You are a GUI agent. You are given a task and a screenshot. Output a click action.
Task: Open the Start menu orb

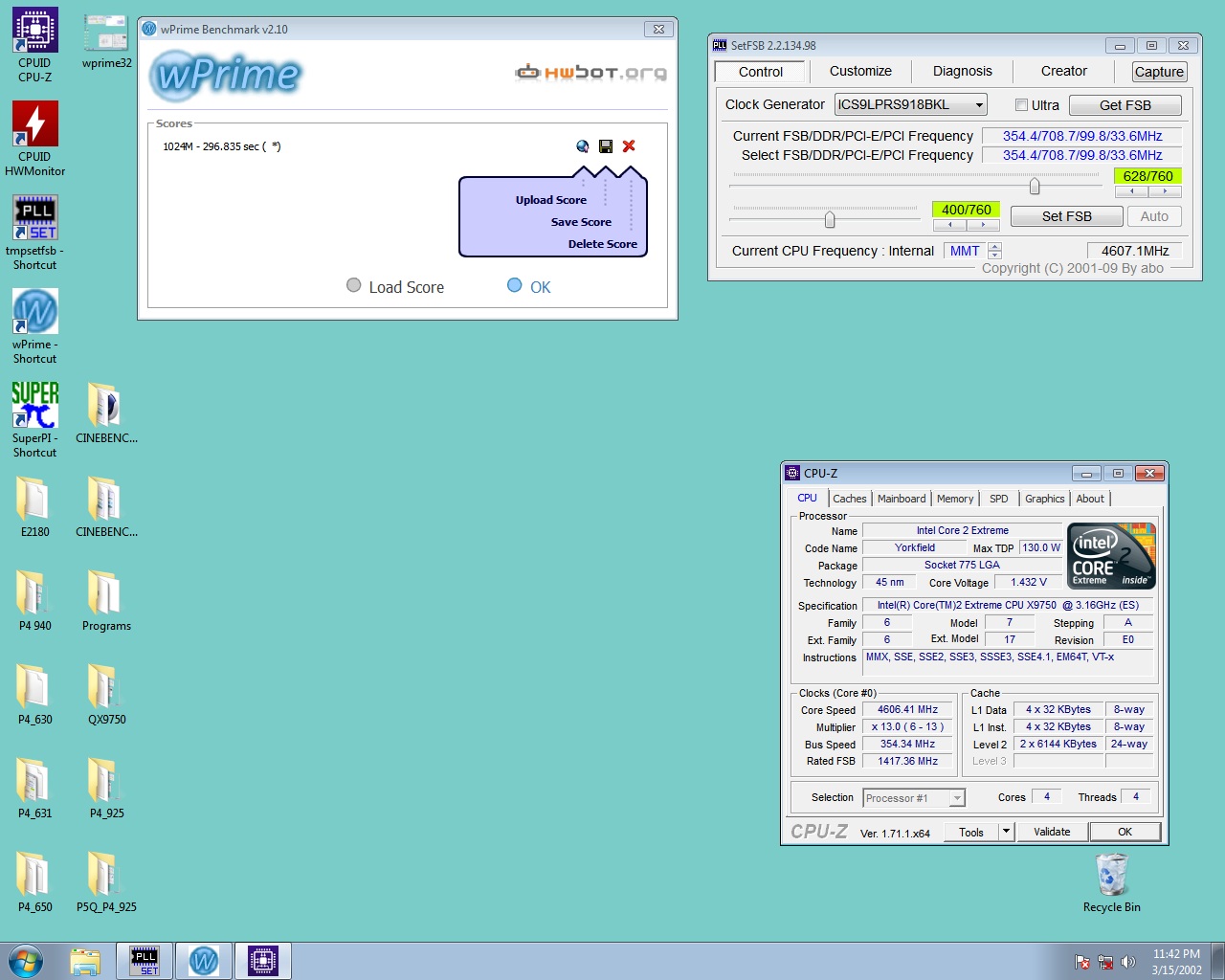pyautogui.click(x=25, y=961)
